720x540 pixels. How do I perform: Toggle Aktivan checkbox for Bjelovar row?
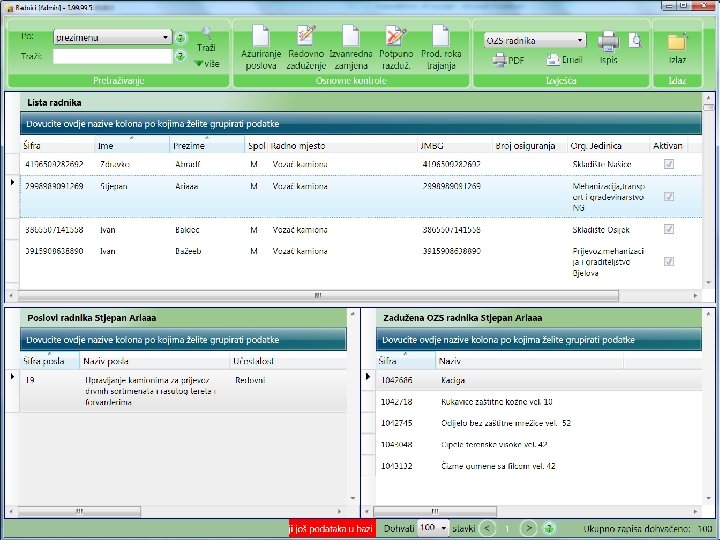pyautogui.click(x=669, y=262)
